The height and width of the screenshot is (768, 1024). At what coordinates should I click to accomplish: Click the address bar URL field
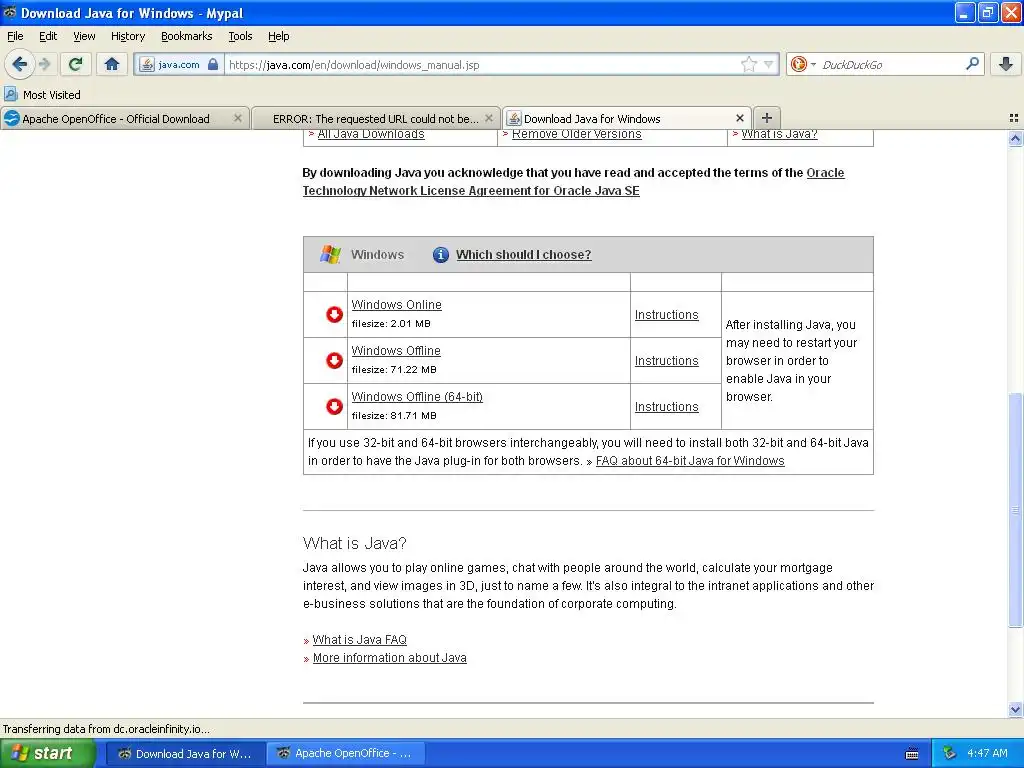pyautogui.click(x=482, y=64)
